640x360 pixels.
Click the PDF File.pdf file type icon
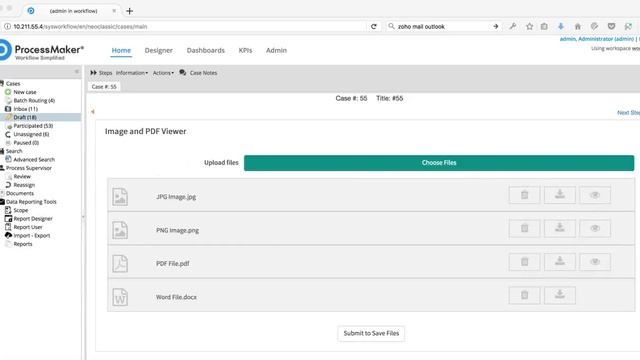(120, 264)
